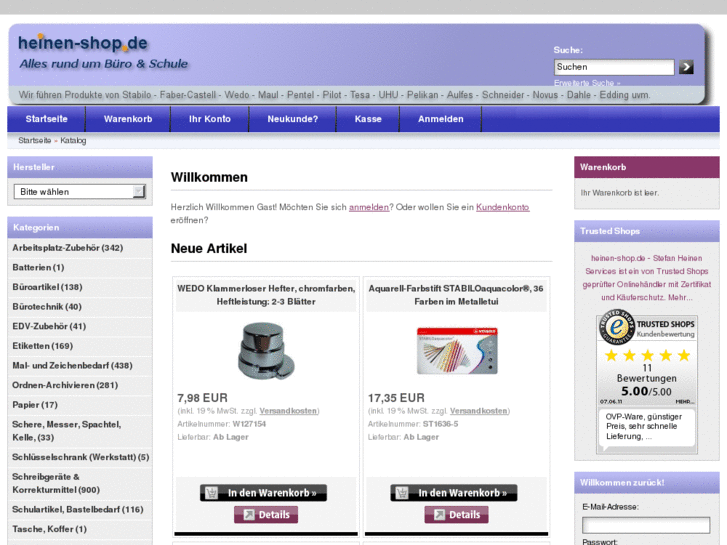
Task: Open category Bürotechnik (40)
Action: tap(47, 307)
